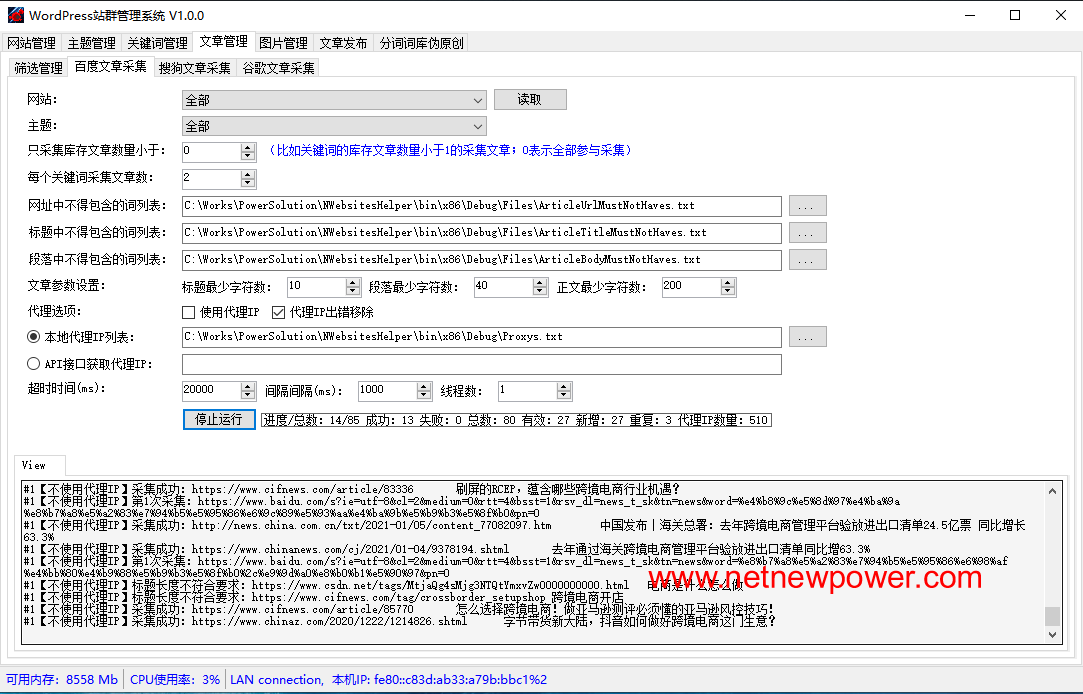This screenshot has height=694, width=1083.
Task: Open the 主题管理 tab
Action: coord(91,43)
